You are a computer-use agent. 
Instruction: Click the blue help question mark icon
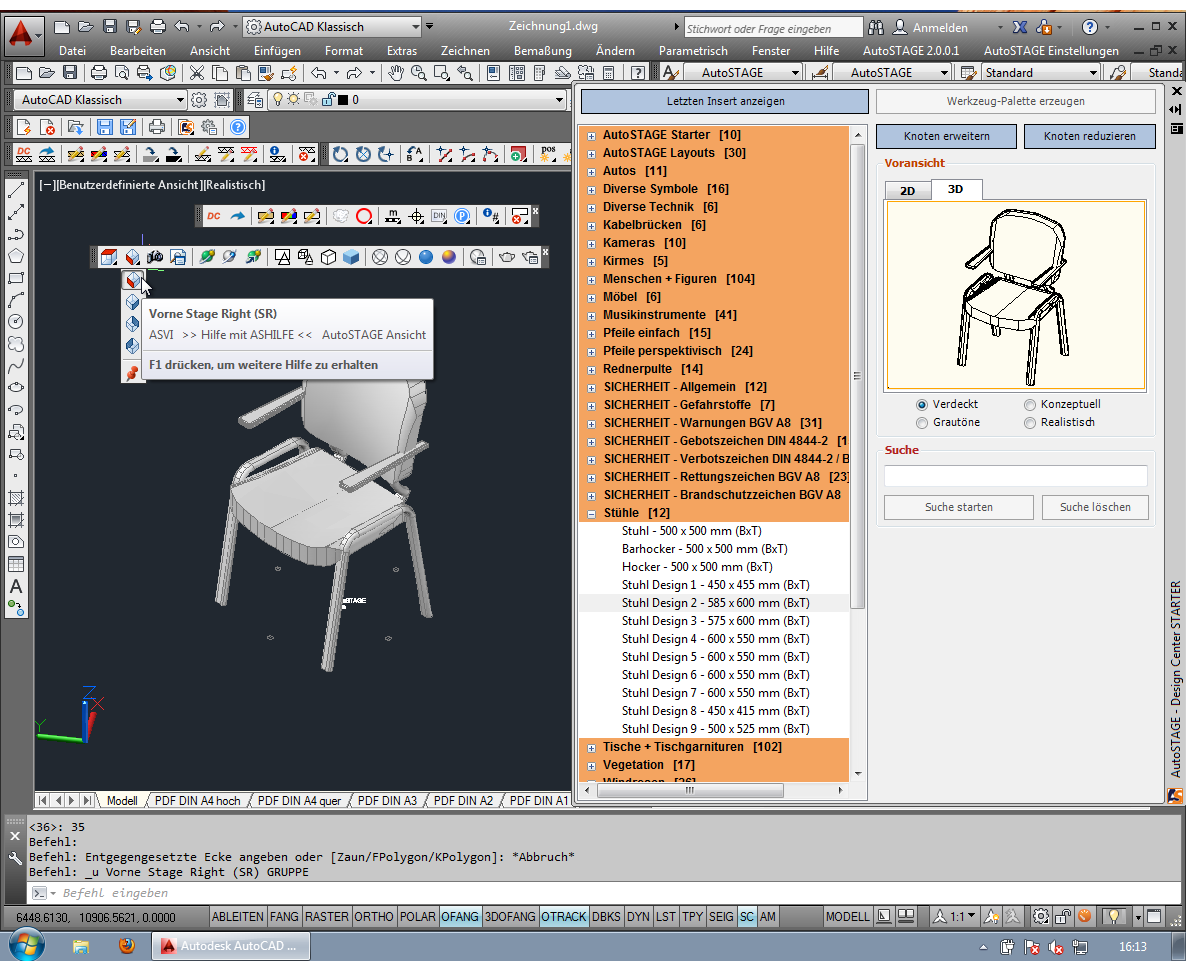click(237, 127)
